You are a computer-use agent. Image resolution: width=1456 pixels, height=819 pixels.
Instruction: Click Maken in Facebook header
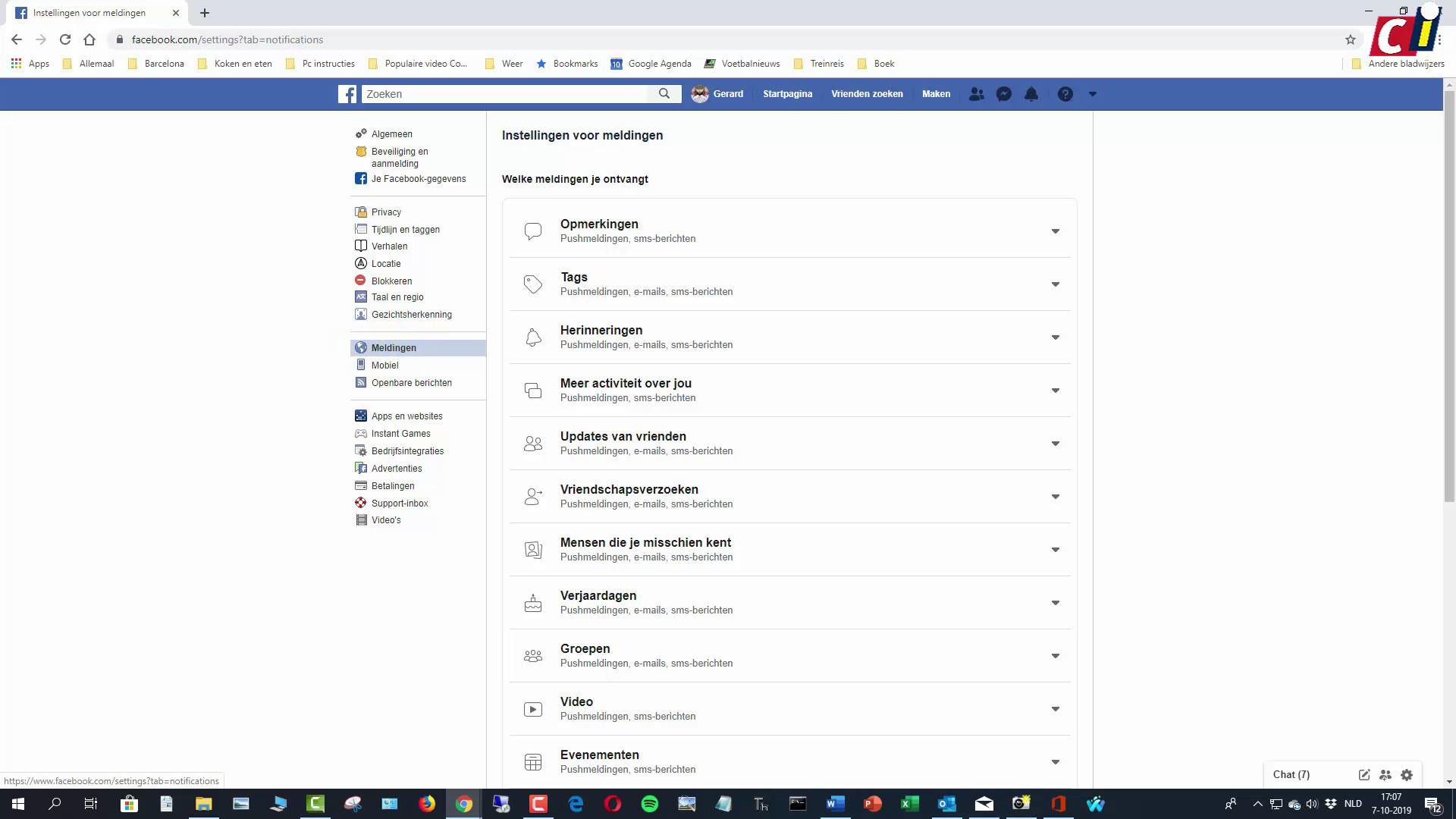936,94
